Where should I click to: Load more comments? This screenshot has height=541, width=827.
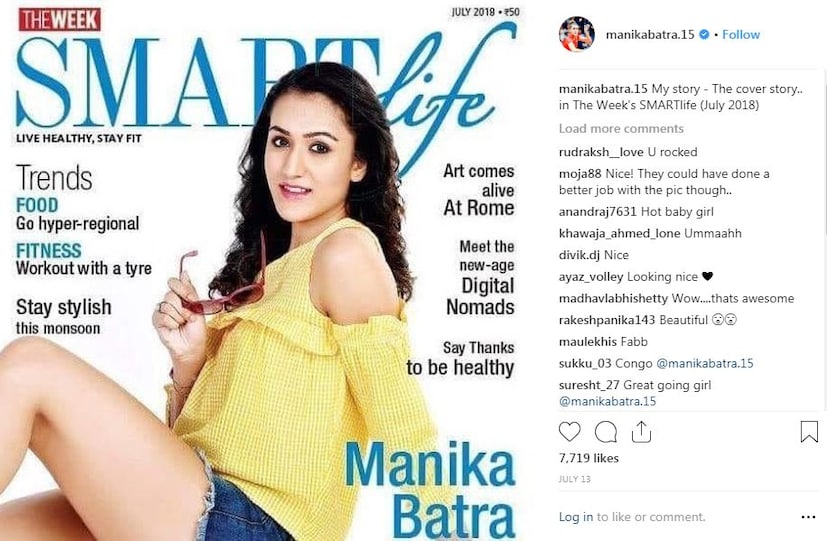point(621,129)
